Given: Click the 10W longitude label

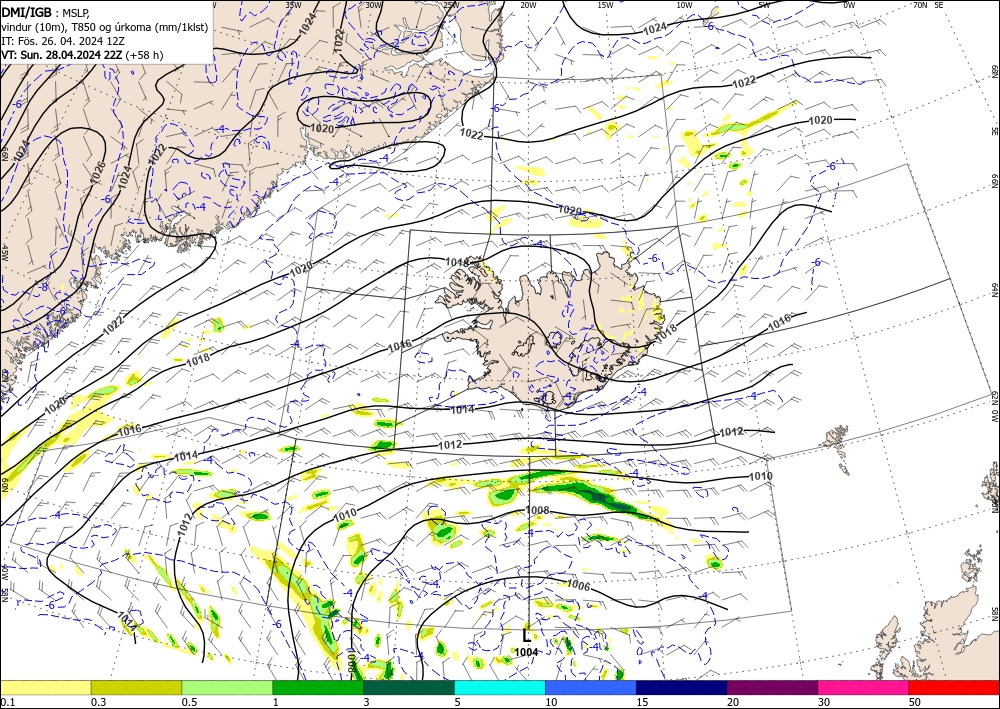Looking at the screenshot, I should (x=684, y=4).
